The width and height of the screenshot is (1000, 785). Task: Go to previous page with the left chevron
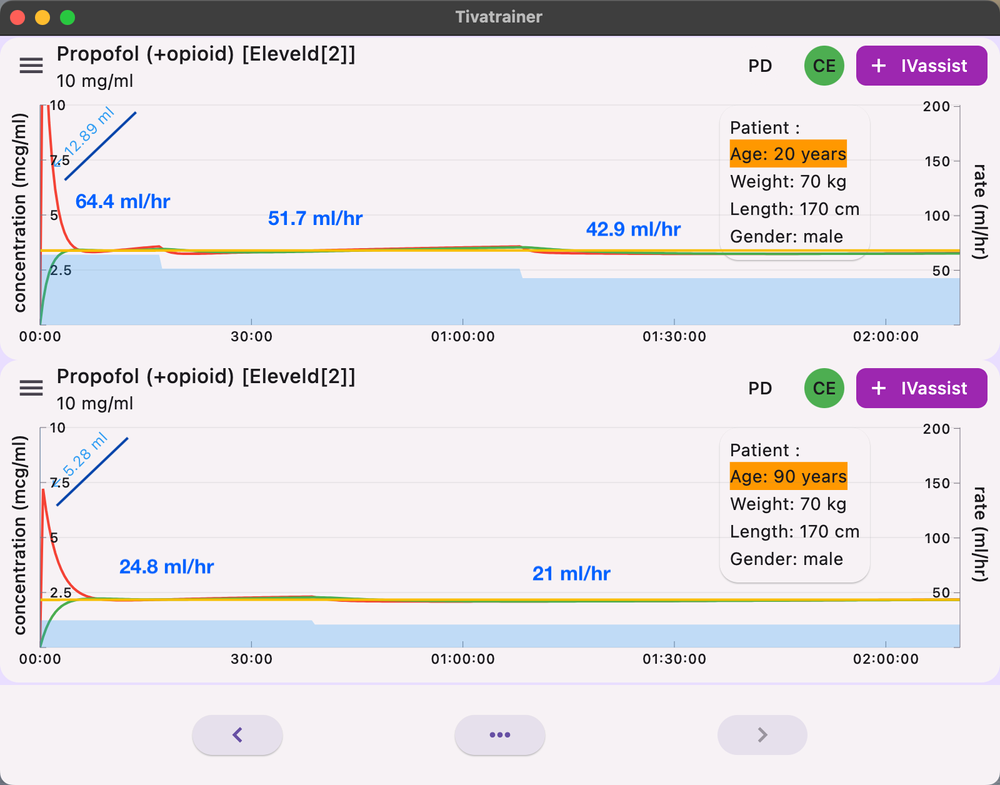(238, 735)
